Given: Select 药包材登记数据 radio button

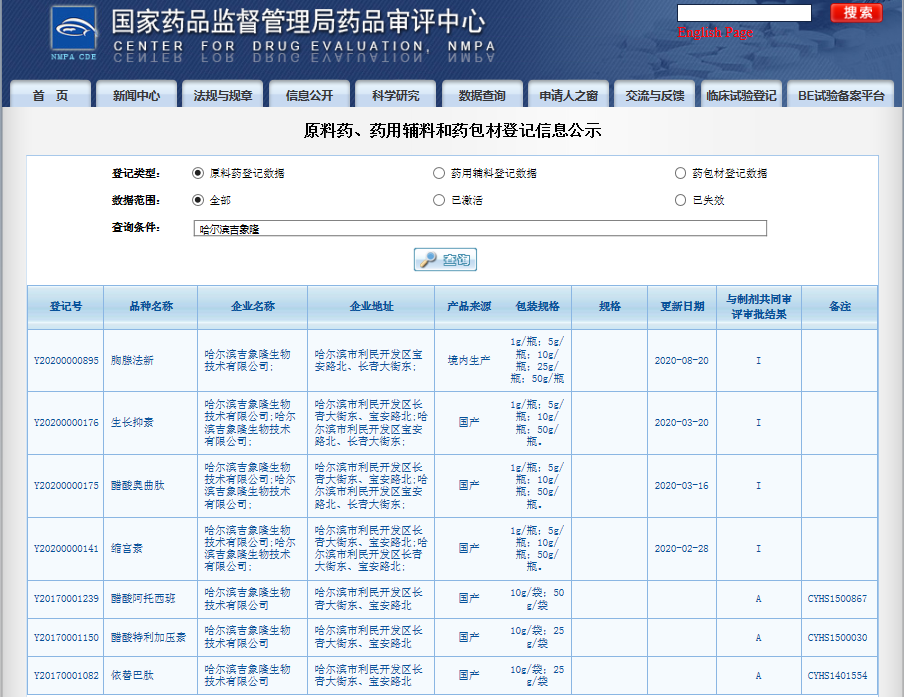Looking at the screenshot, I should point(681,173).
